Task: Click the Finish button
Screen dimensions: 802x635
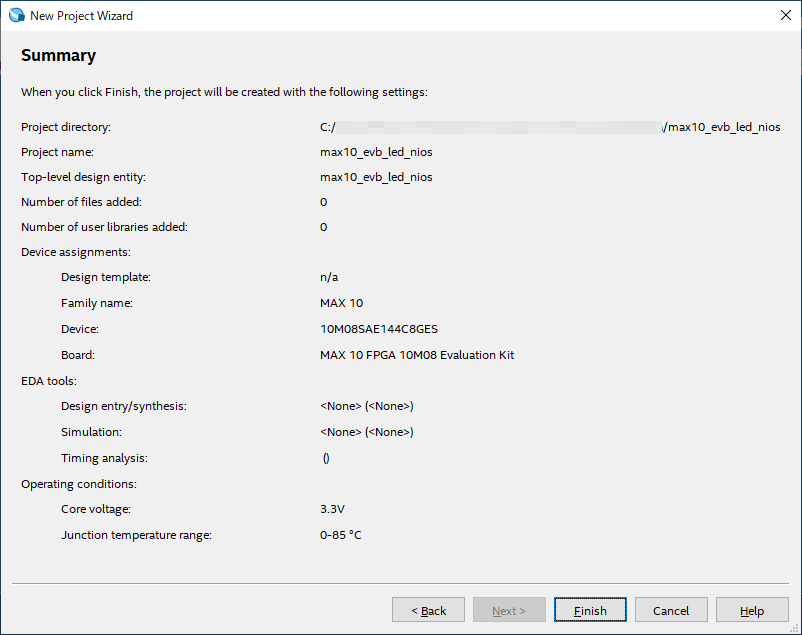Action: (x=590, y=610)
